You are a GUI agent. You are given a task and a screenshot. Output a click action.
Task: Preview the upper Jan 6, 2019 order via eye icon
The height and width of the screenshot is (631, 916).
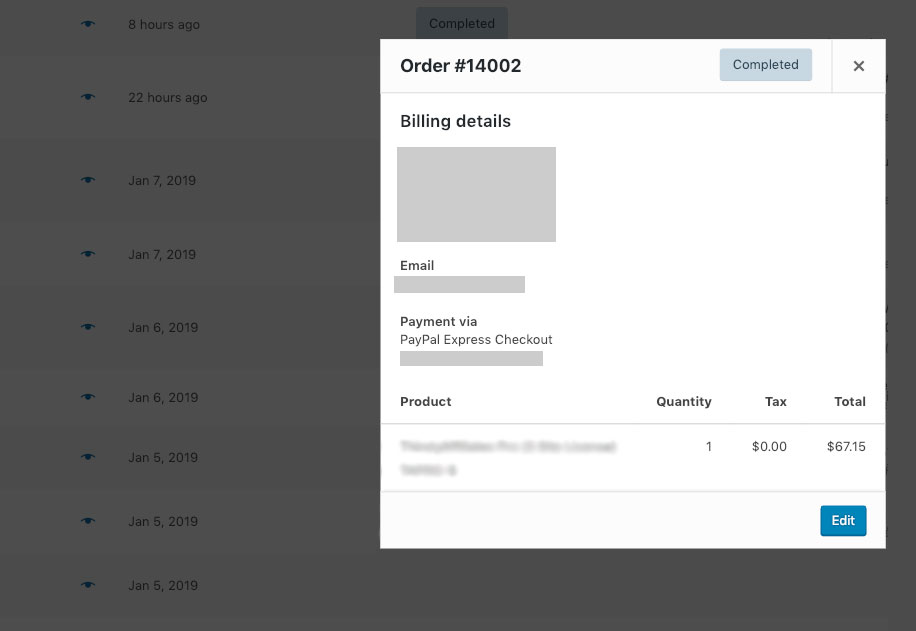(x=88, y=327)
